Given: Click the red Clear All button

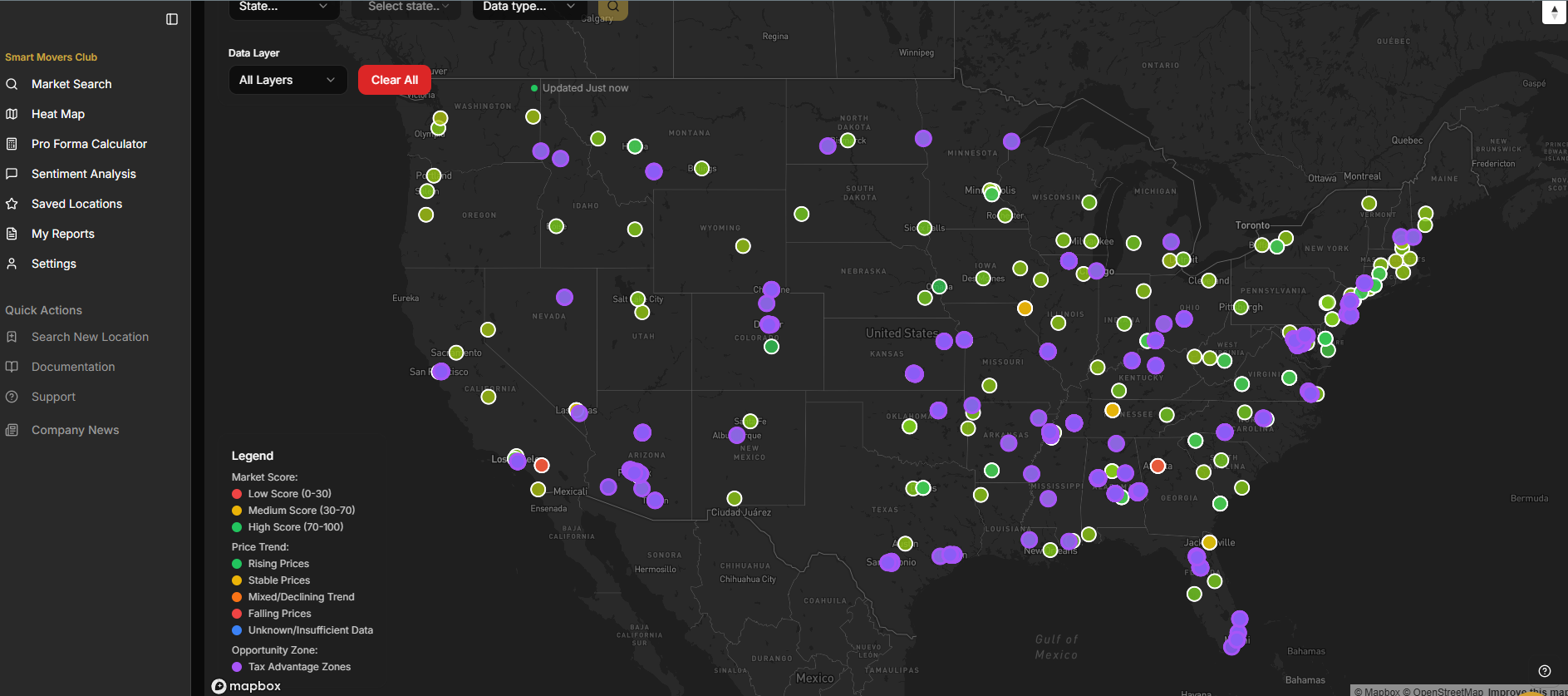Looking at the screenshot, I should (x=395, y=80).
